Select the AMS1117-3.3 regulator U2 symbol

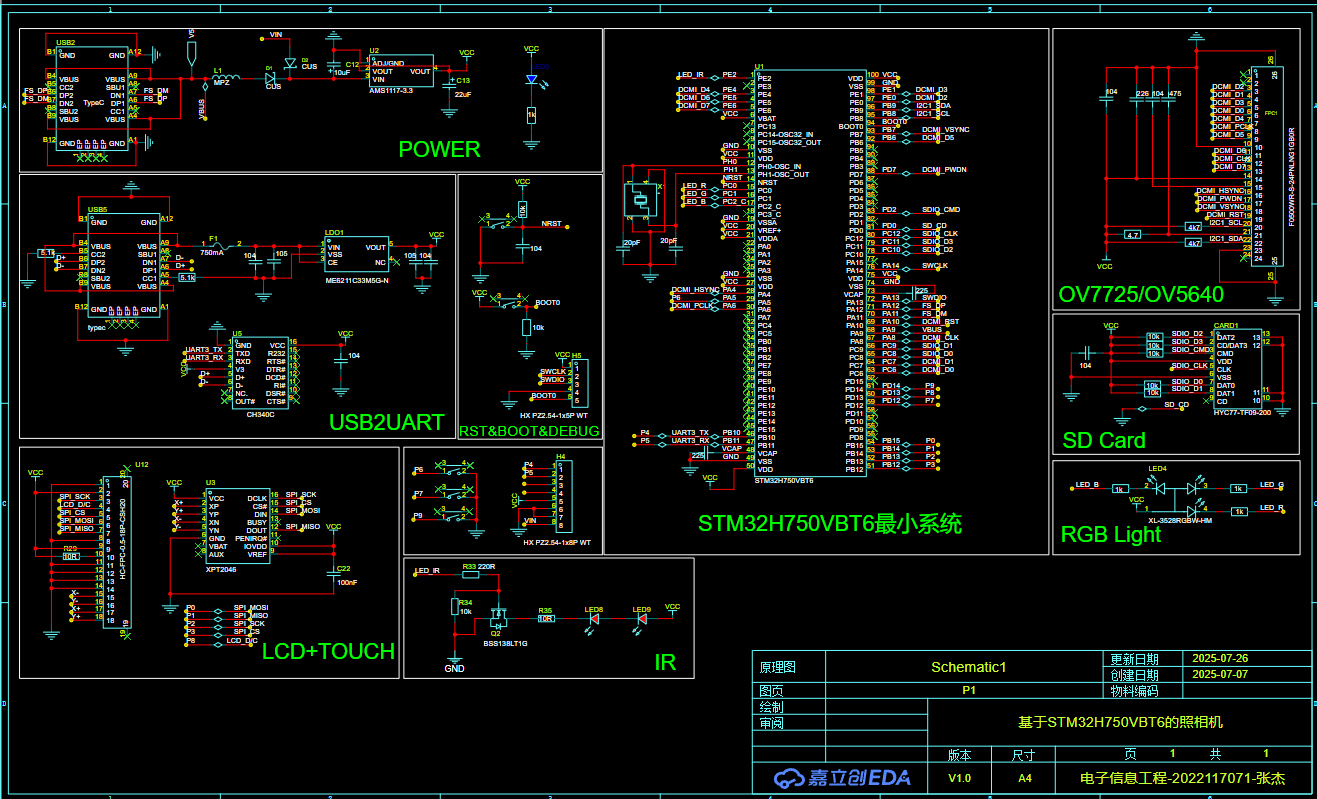pyautogui.click(x=400, y=71)
